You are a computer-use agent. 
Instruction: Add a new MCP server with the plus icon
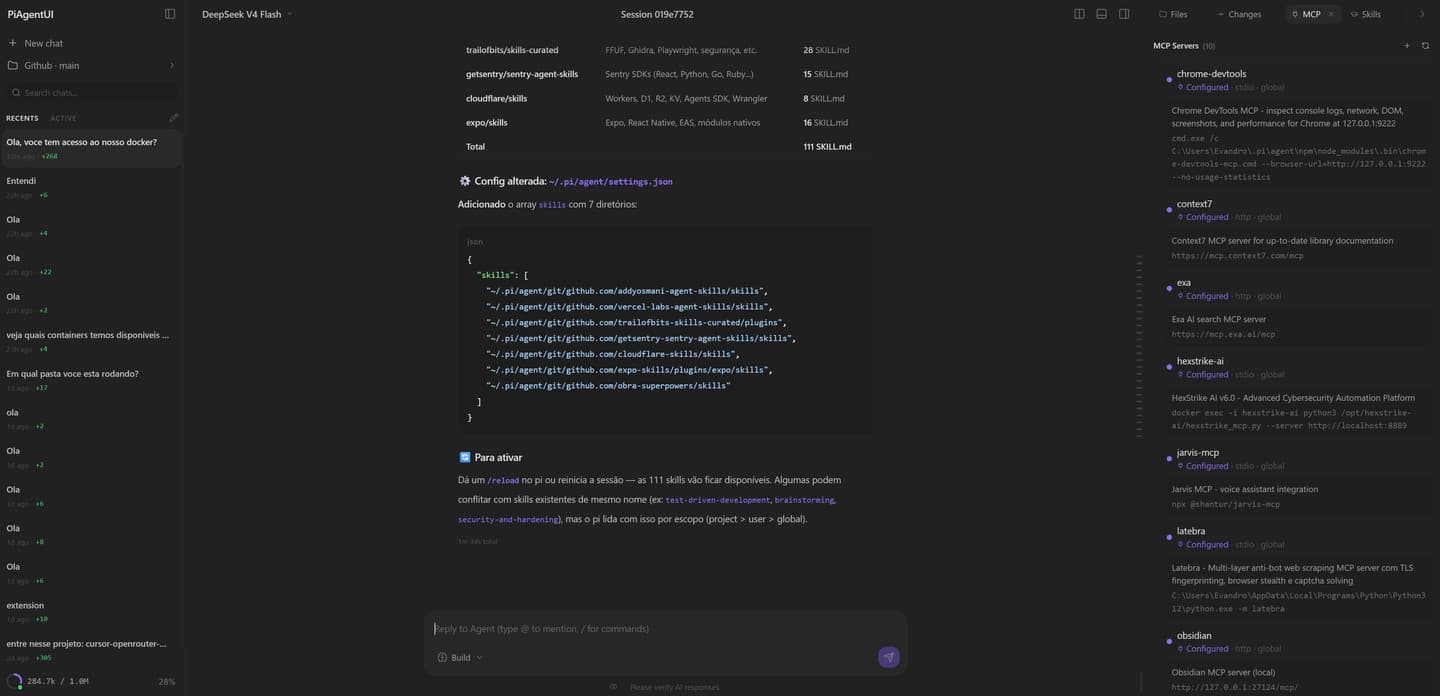pyautogui.click(x=1407, y=46)
